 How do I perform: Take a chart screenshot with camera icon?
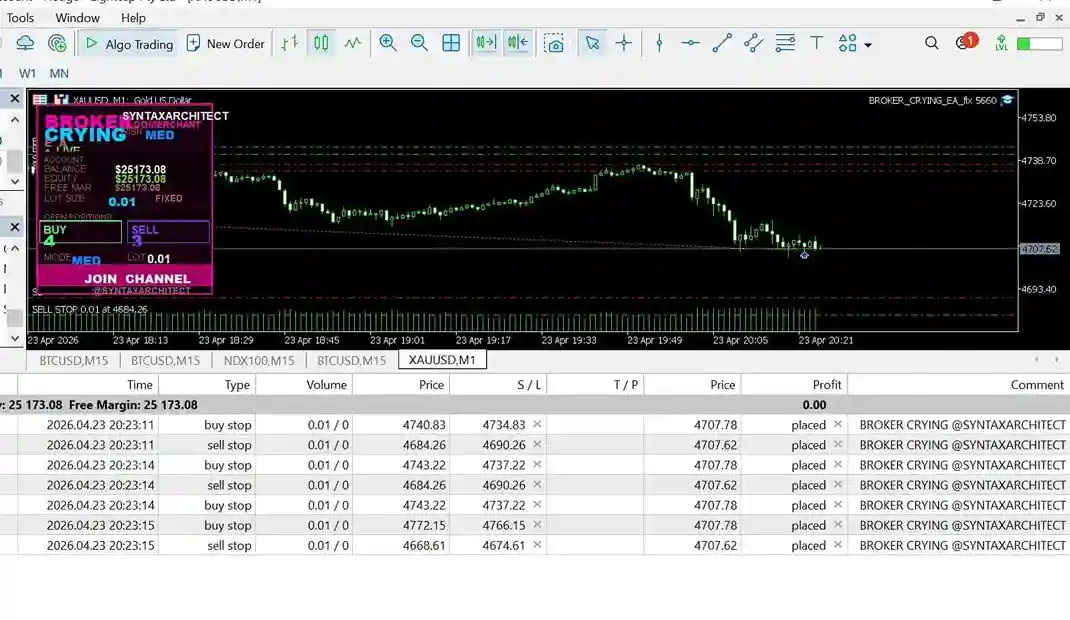tap(554, 43)
